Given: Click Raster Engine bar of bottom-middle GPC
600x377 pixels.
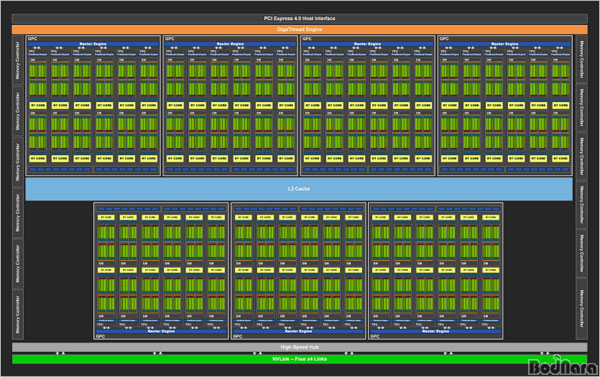Looking at the screenshot, I should click(x=298, y=331).
